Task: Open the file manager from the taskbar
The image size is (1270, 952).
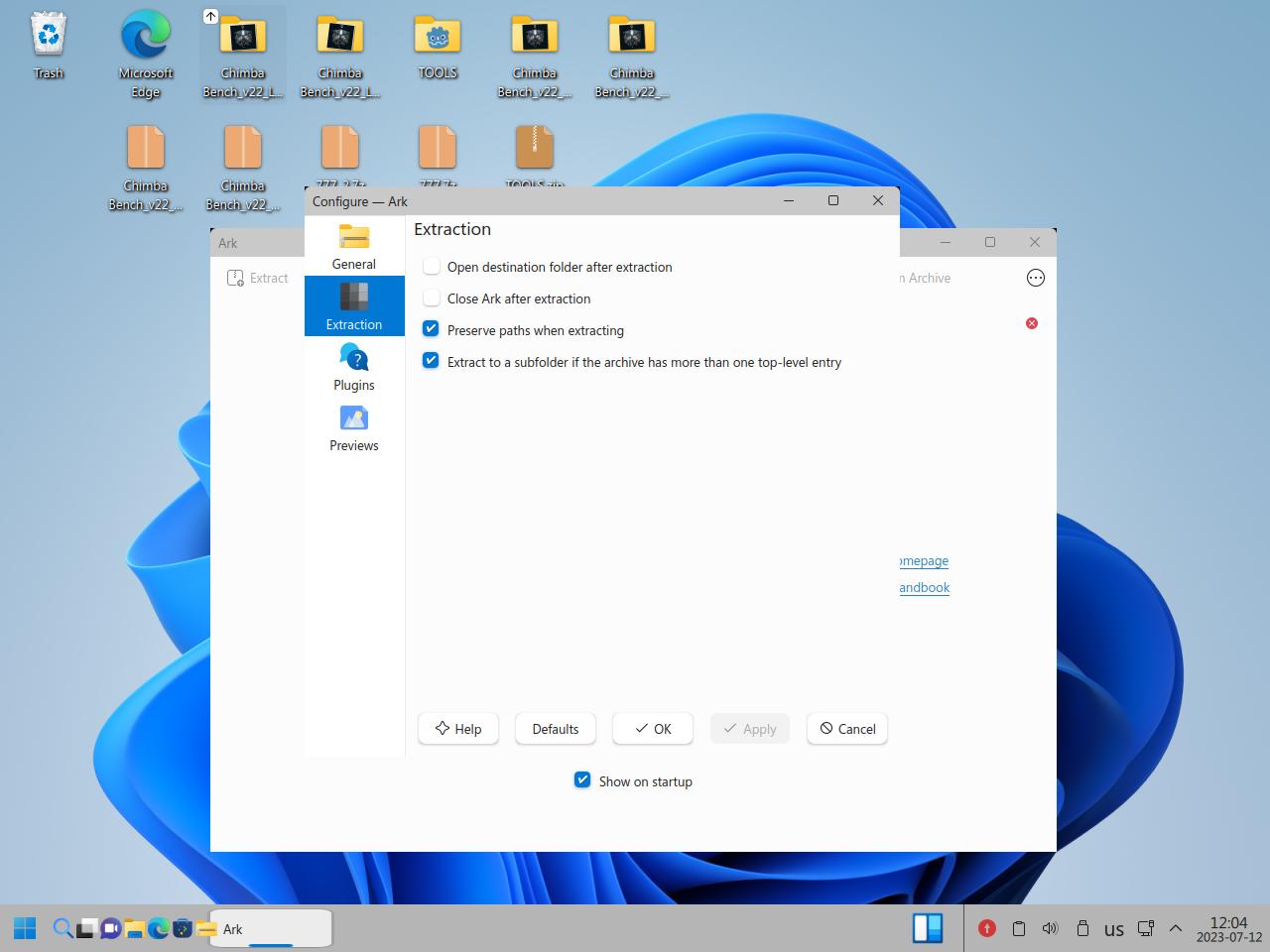Action: 134,929
